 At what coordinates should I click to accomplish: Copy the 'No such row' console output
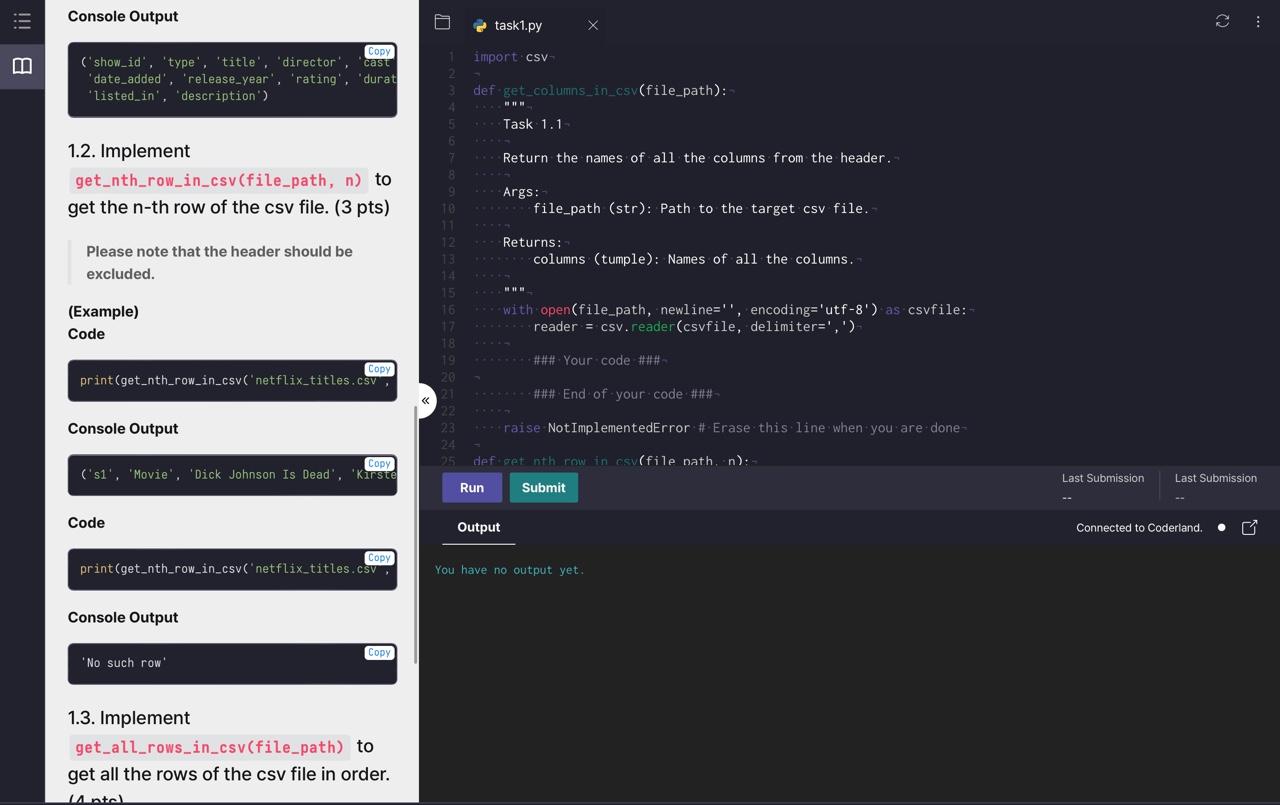click(x=379, y=652)
